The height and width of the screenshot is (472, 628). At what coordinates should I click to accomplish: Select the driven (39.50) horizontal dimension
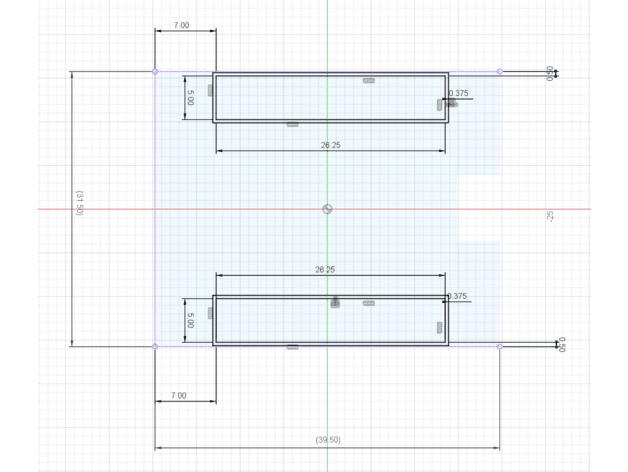(328, 440)
